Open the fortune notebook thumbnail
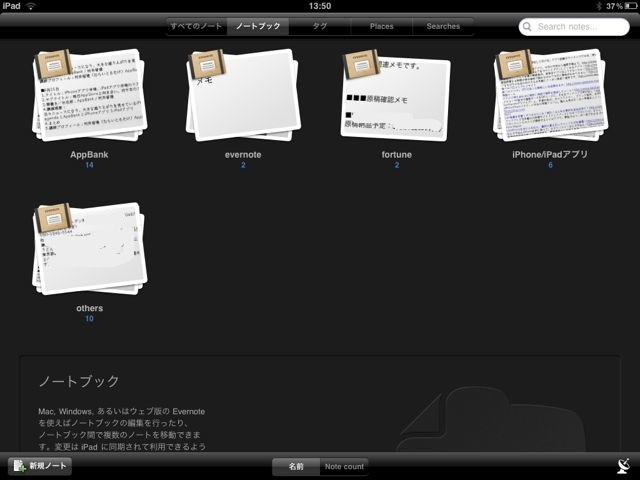Viewport: 640px width, 480px height. 396,96
